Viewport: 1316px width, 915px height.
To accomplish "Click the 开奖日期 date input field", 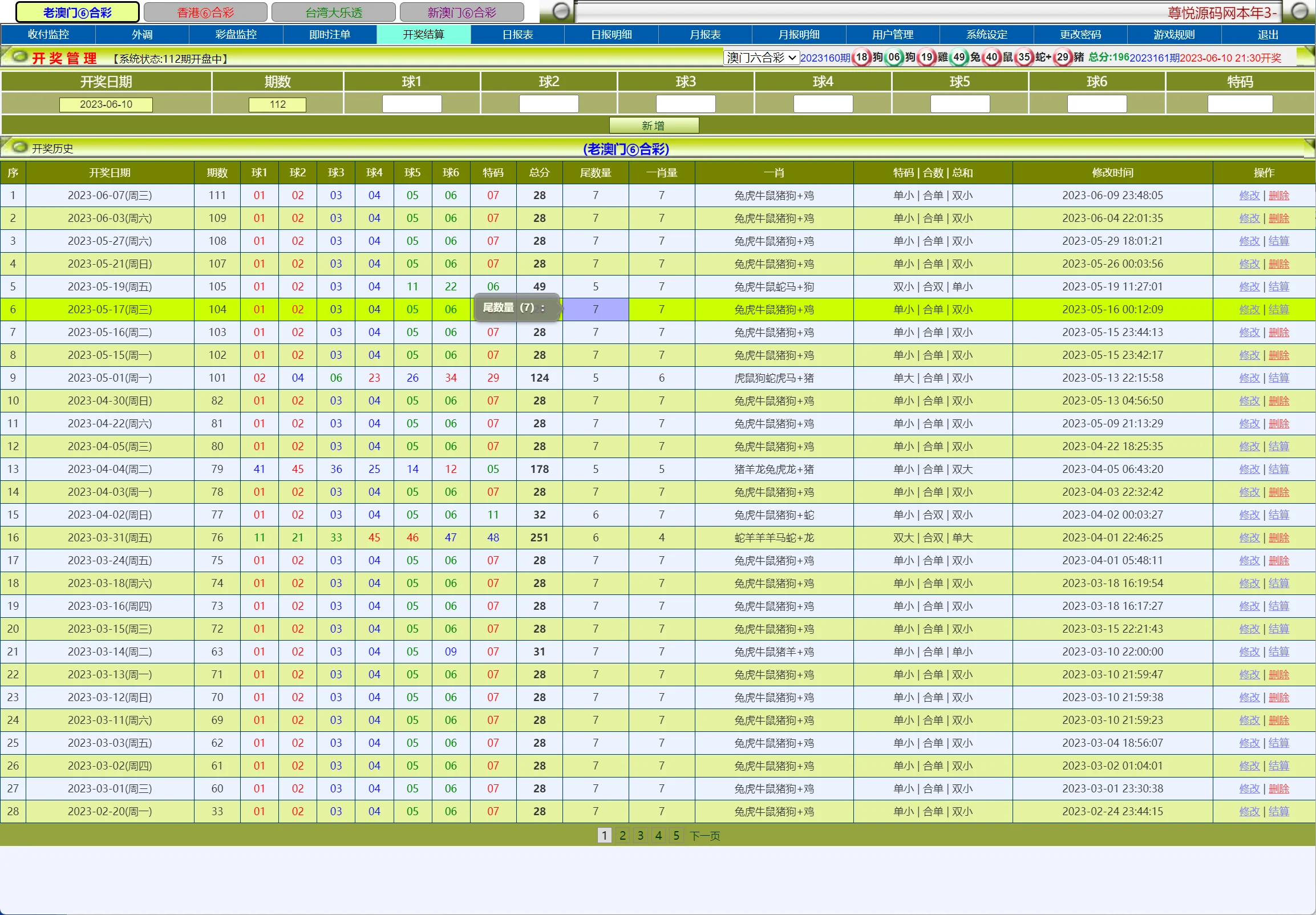I will (x=106, y=104).
